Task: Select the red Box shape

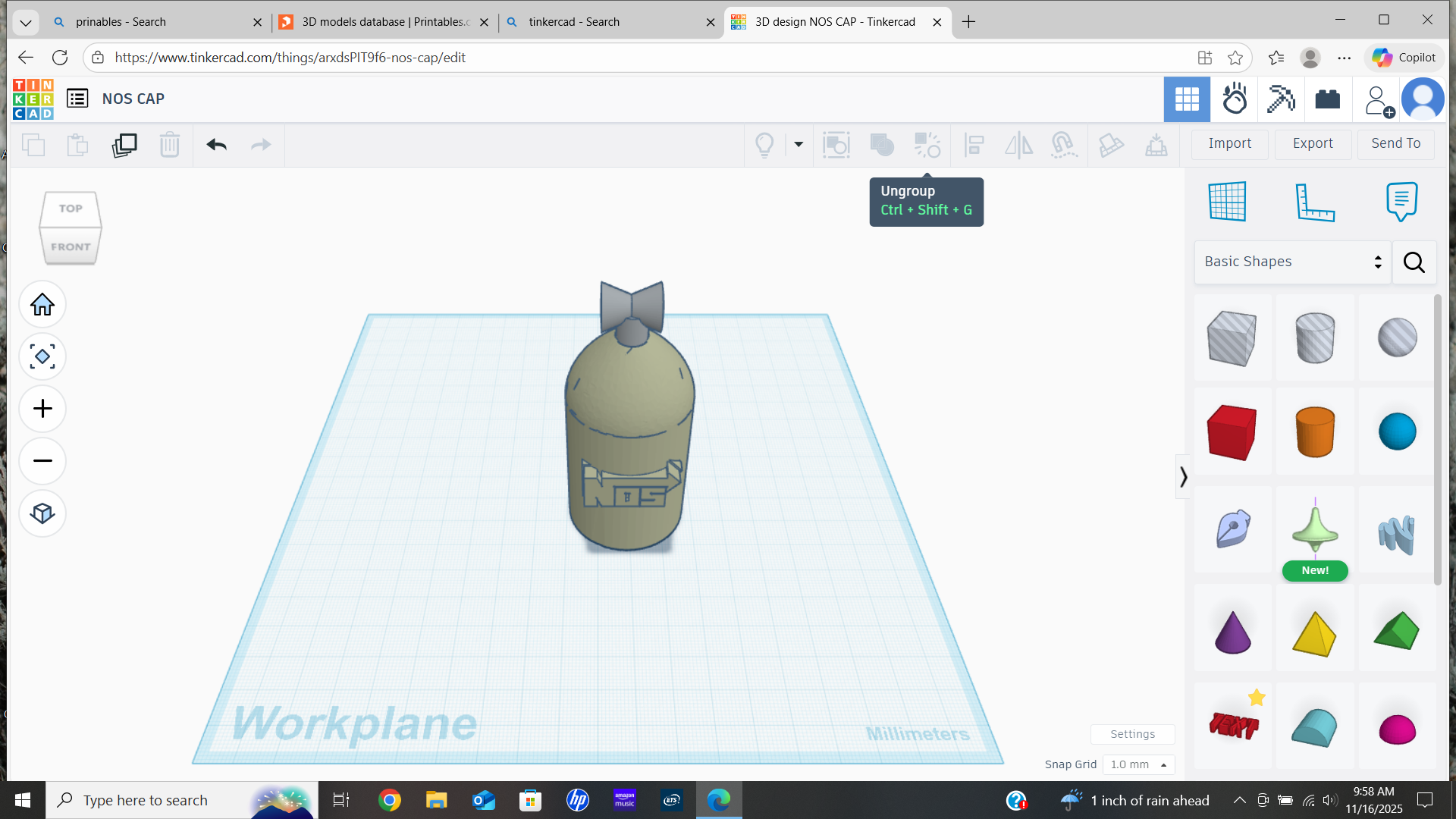Action: pyautogui.click(x=1232, y=432)
